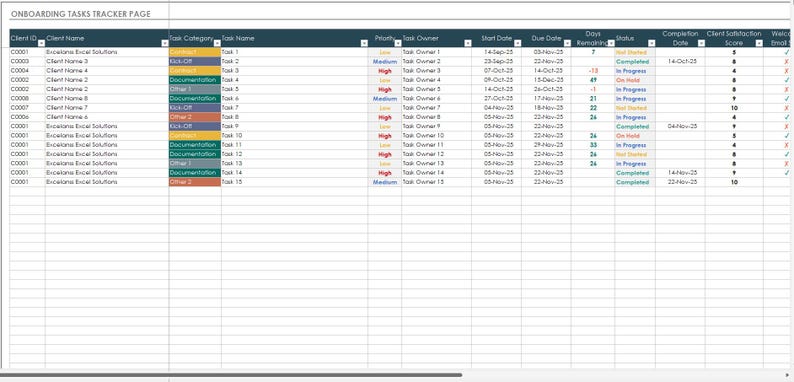Select the Task Owner 3 cell
This screenshot has width=794, height=382.
tap(436, 71)
